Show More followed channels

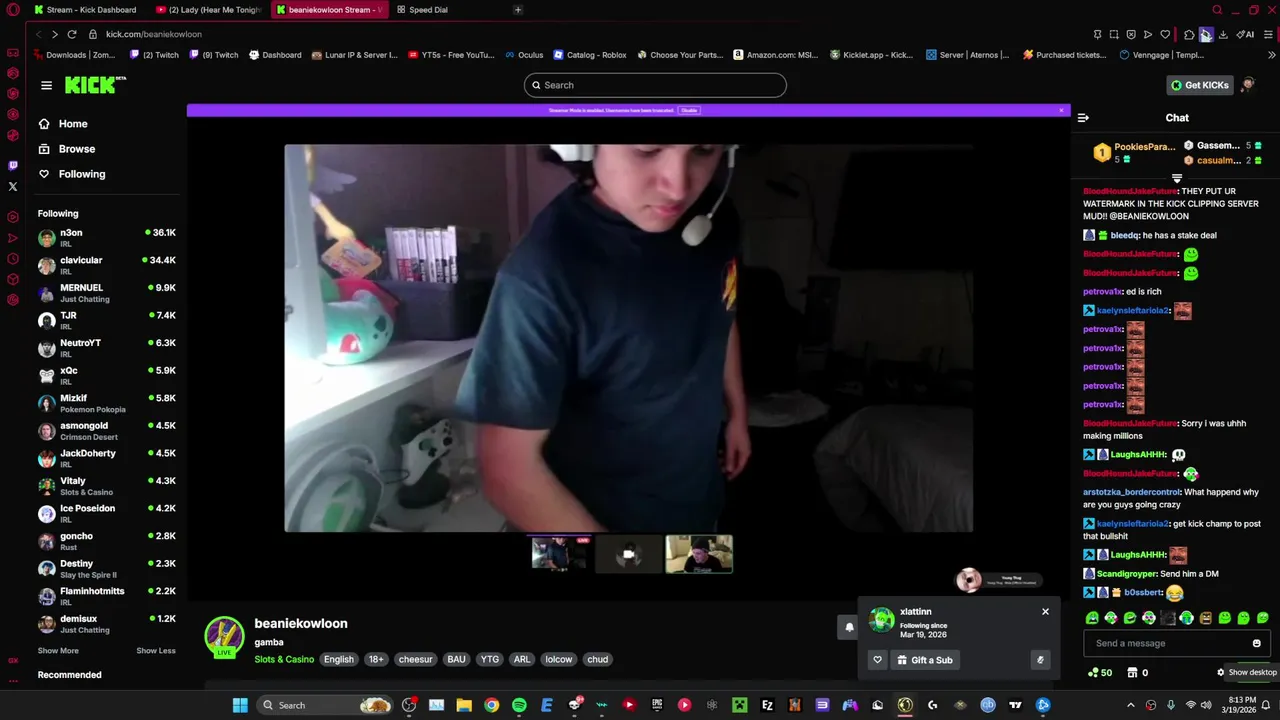(x=58, y=651)
